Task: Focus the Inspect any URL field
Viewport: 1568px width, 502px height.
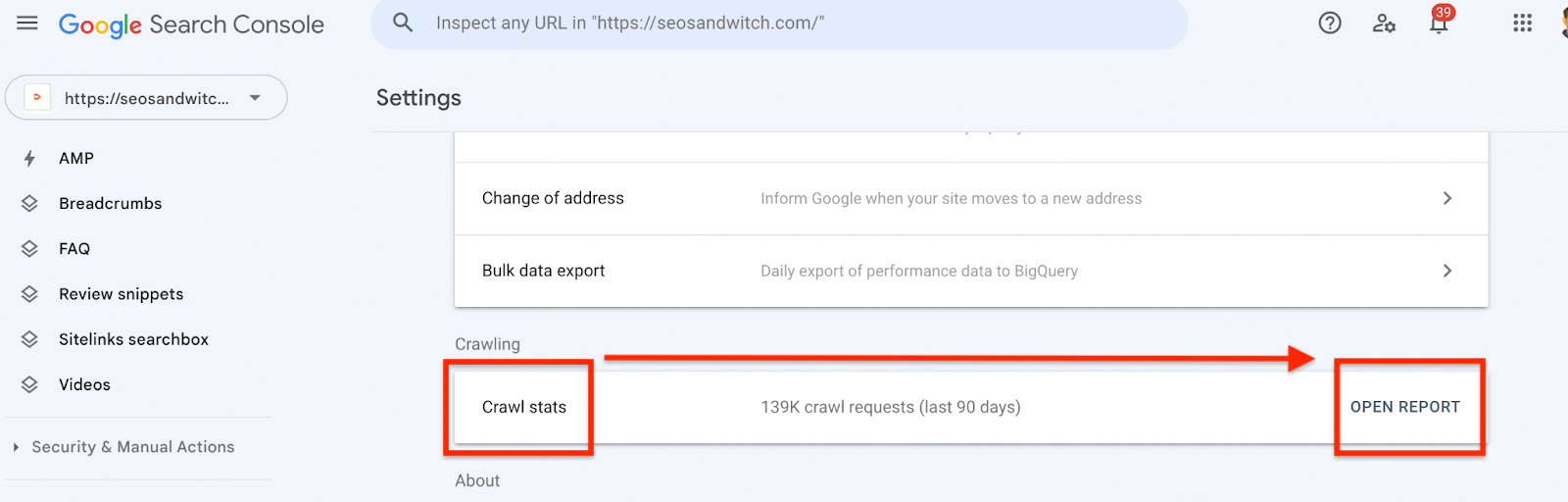Action: click(779, 24)
